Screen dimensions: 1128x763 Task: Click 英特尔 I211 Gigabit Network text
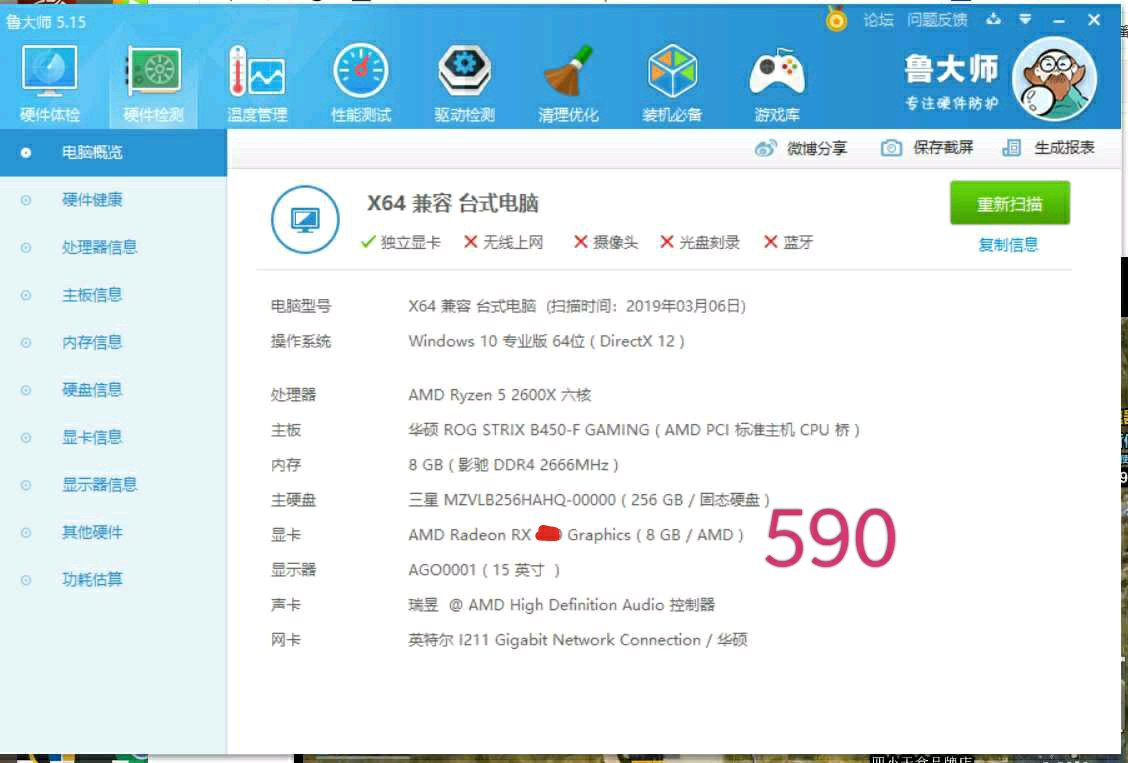click(x=554, y=640)
